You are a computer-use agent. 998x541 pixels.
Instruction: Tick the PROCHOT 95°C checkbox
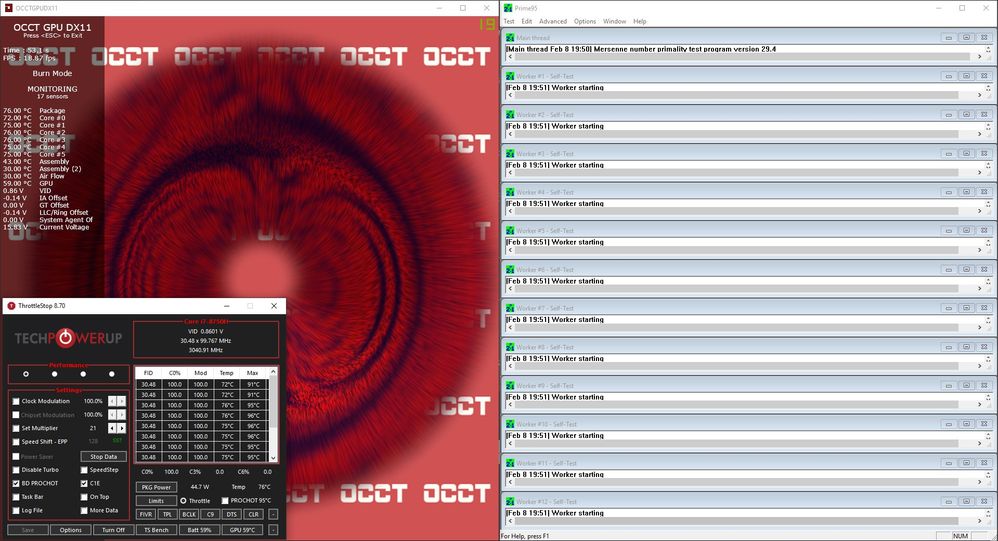coord(225,501)
